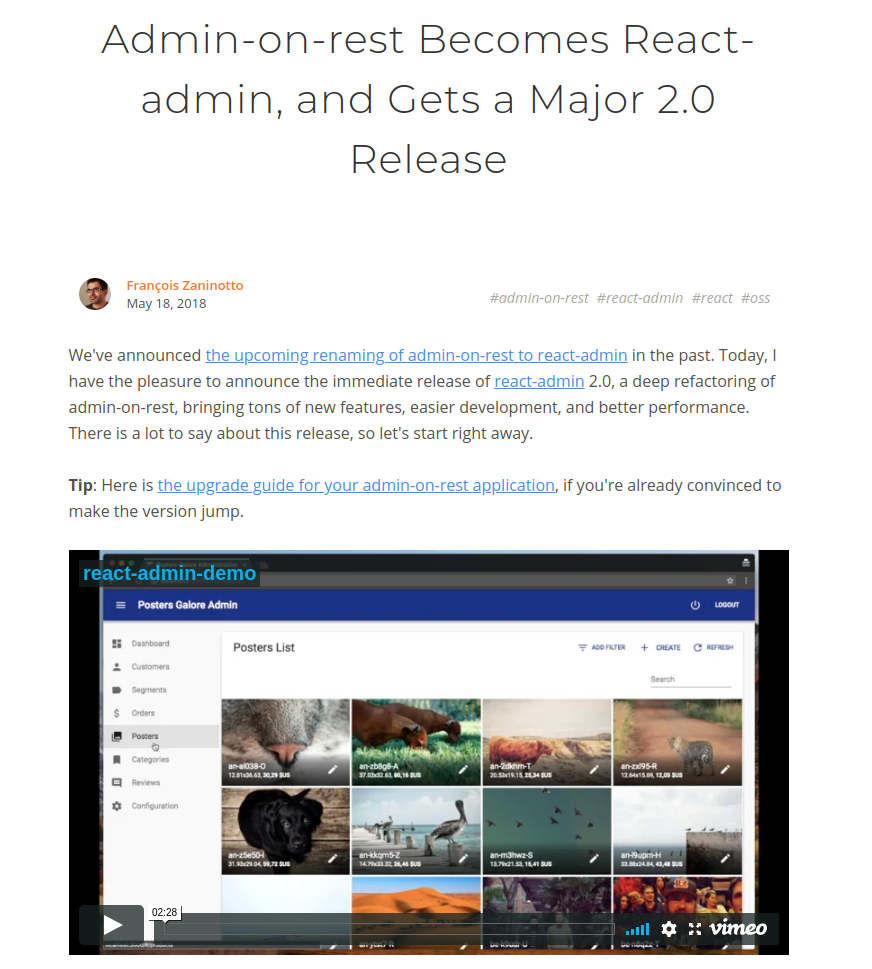The height and width of the screenshot is (969, 872).
Task: Click edit pencil on poster an-i9upm-H
Action: (725, 858)
